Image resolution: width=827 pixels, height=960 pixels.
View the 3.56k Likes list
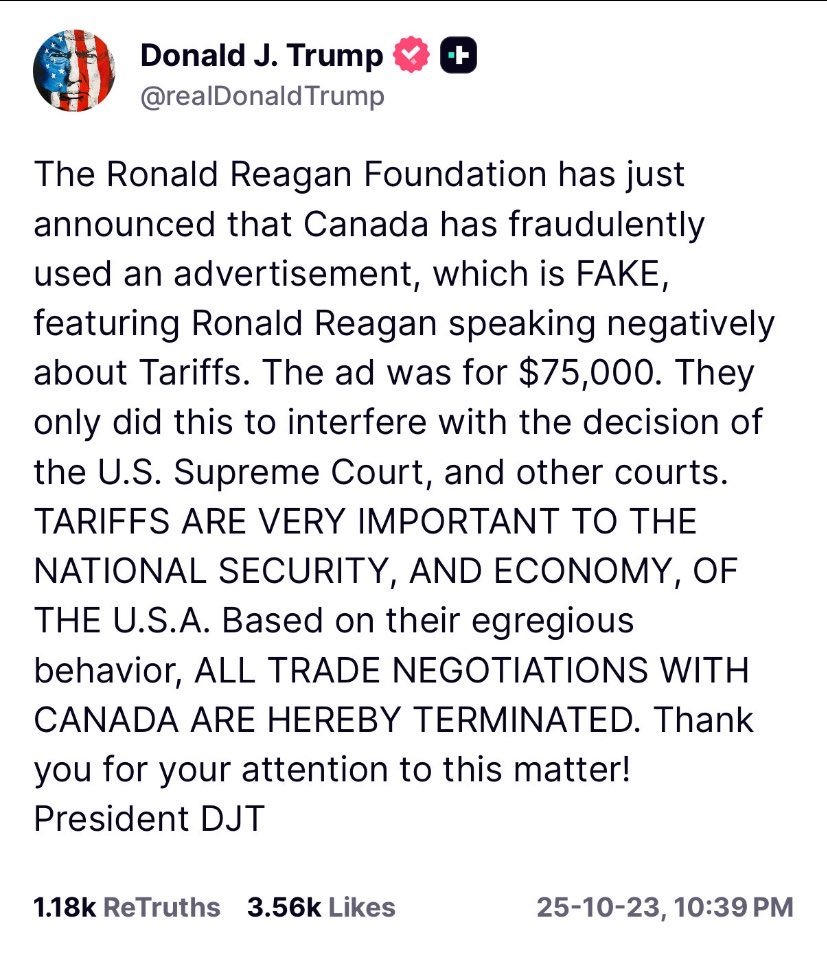[x=320, y=907]
